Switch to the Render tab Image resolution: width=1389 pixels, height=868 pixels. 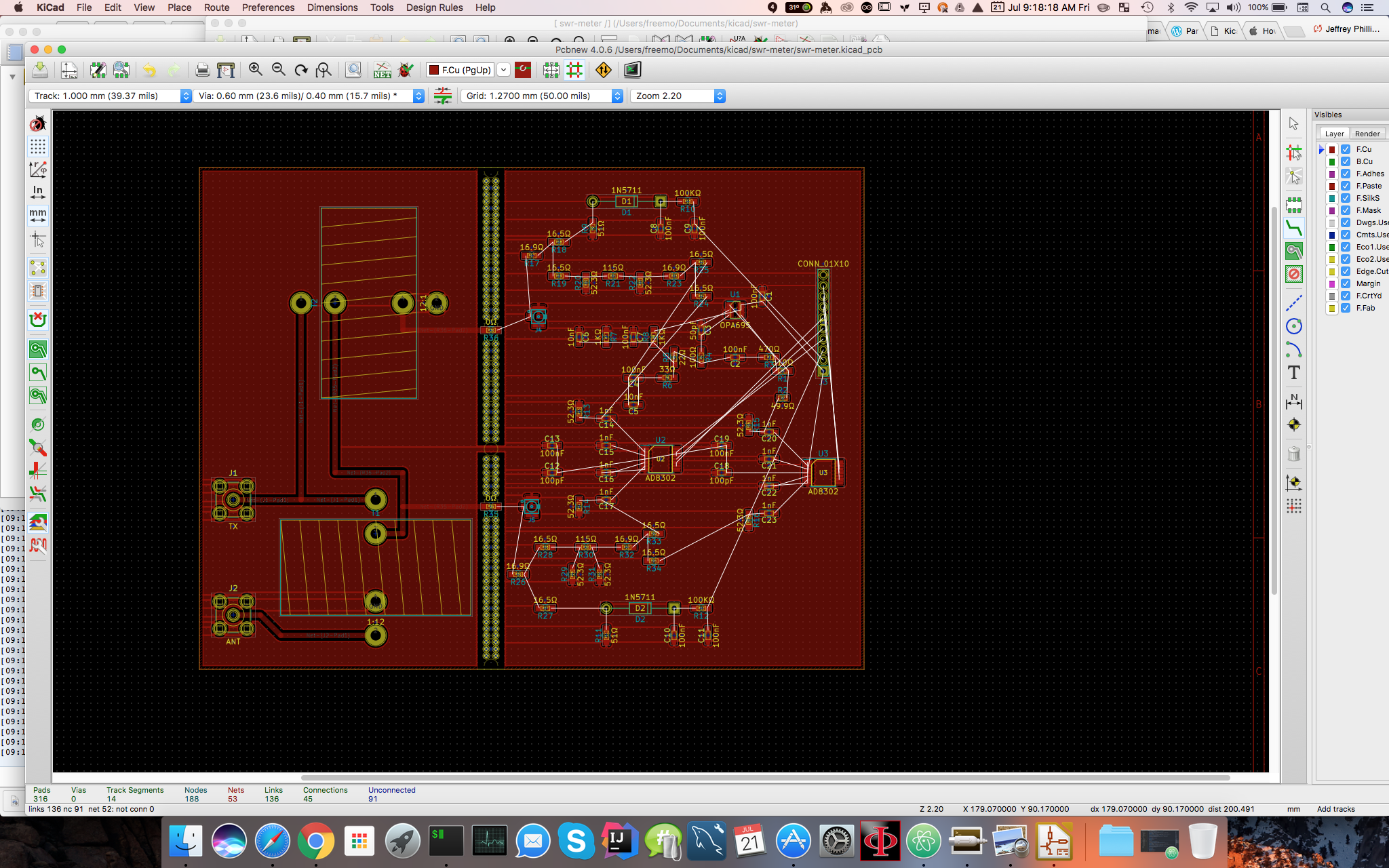click(1367, 134)
